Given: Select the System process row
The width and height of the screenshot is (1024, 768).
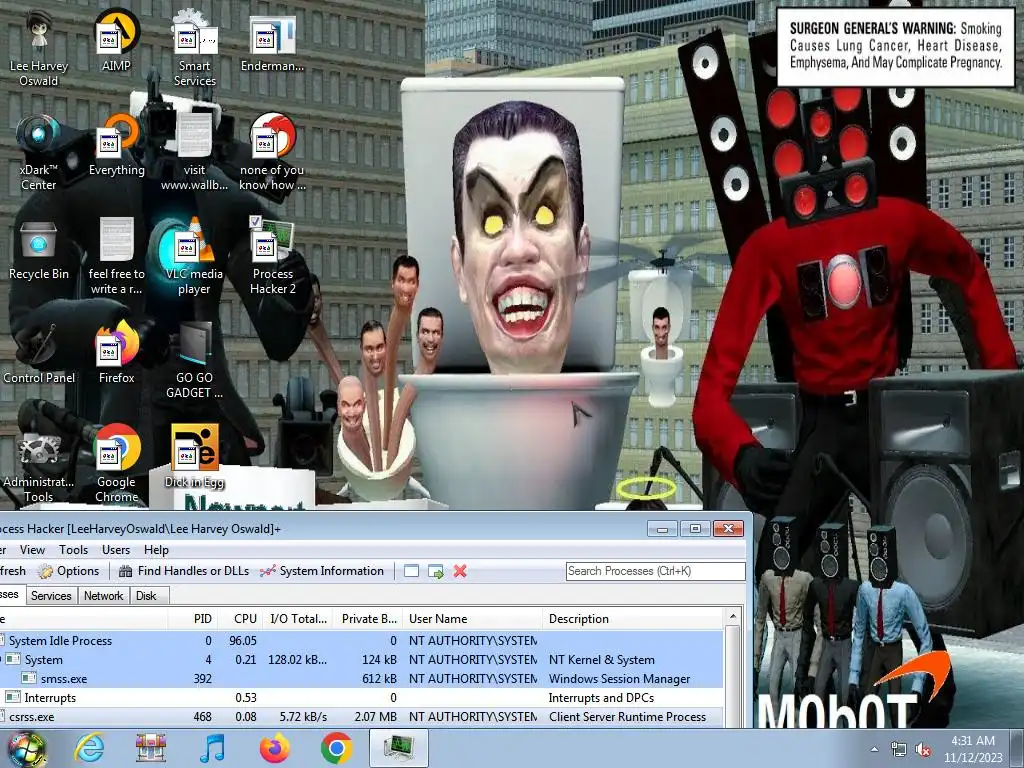Looking at the screenshot, I should pos(361,660).
